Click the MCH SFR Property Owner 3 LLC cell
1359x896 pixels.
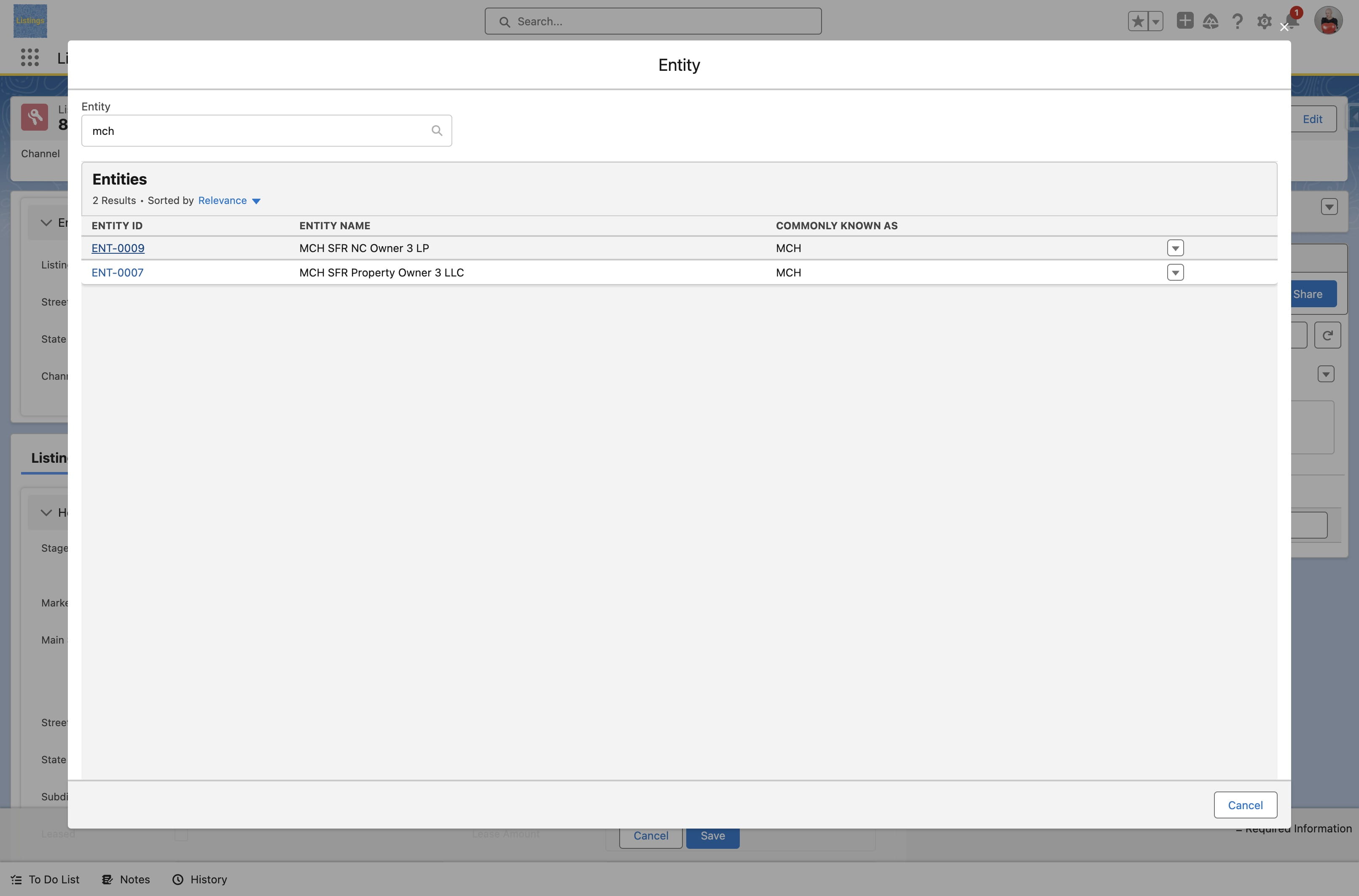click(x=381, y=273)
